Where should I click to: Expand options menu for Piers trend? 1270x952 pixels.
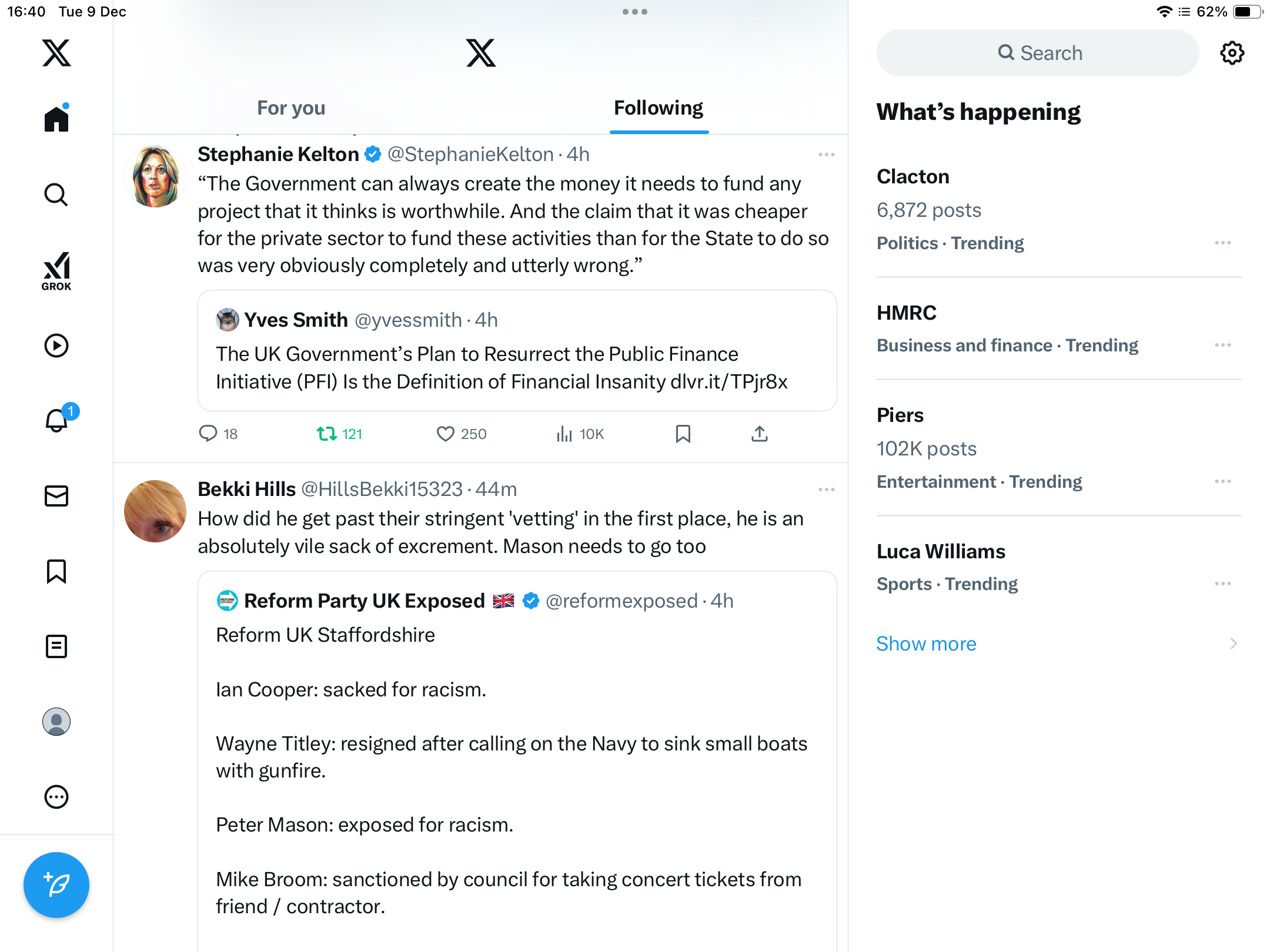coord(1222,481)
